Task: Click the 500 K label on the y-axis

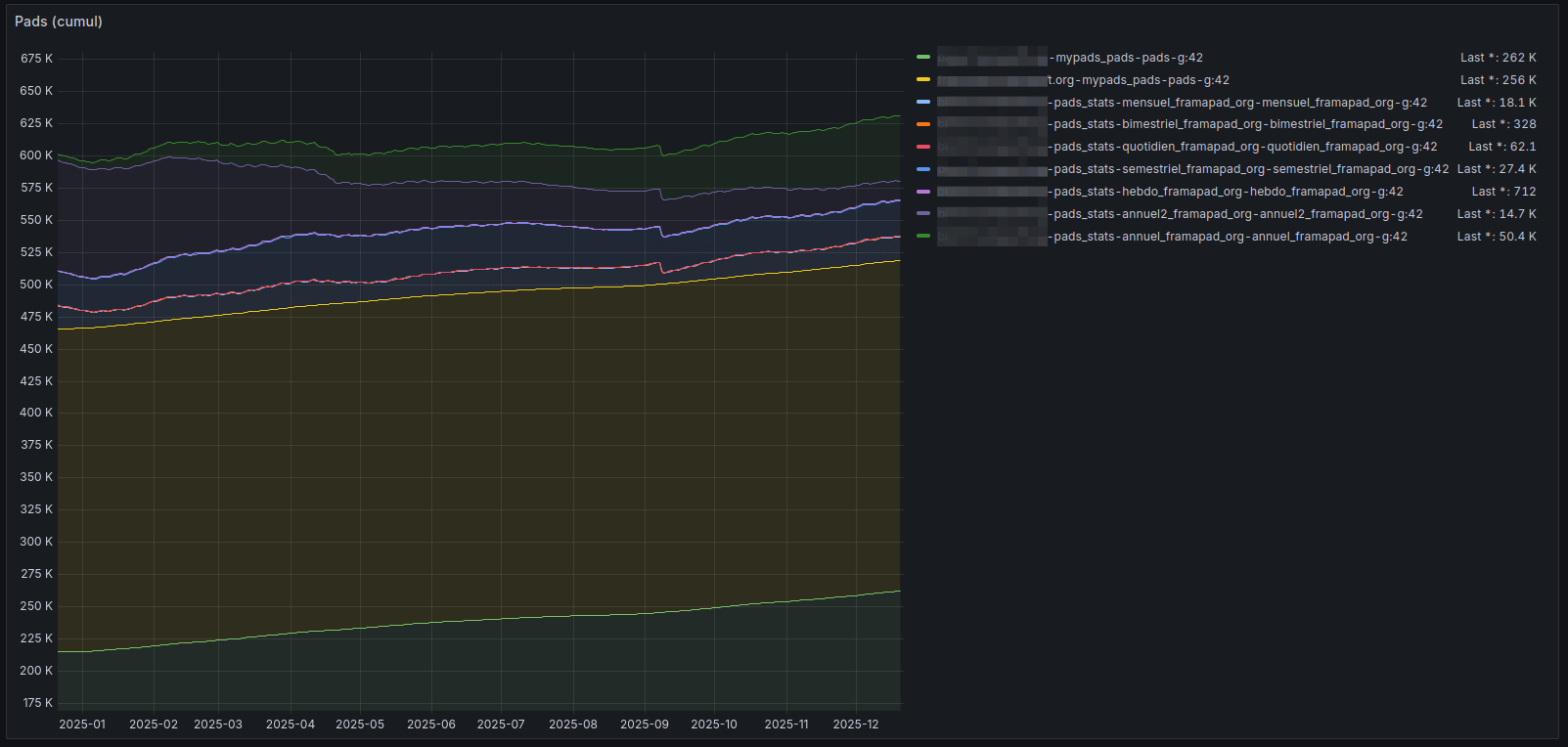Action: tap(36, 285)
